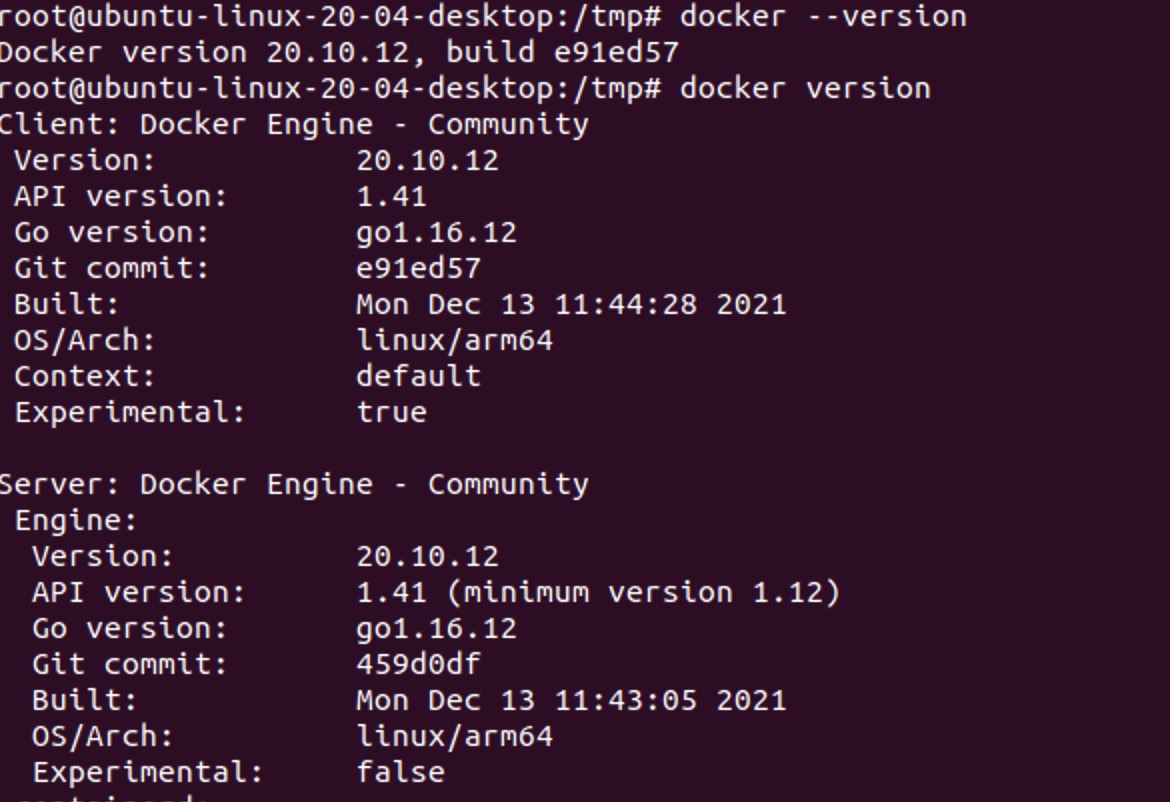Image resolution: width=1170 pixels, height=802 pixels.
Task: Click the Client Version value 20.10.12
Action: click(x=427, y=161)
